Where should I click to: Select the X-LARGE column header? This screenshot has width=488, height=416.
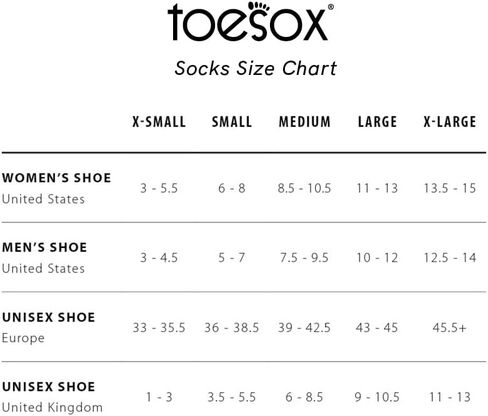pyautogui.click(x=450, y=122)
